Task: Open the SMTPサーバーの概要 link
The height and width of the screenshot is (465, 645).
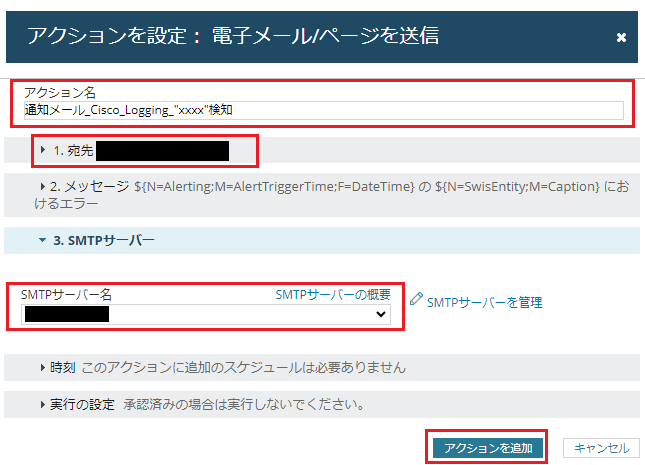Action: [333, 295]
